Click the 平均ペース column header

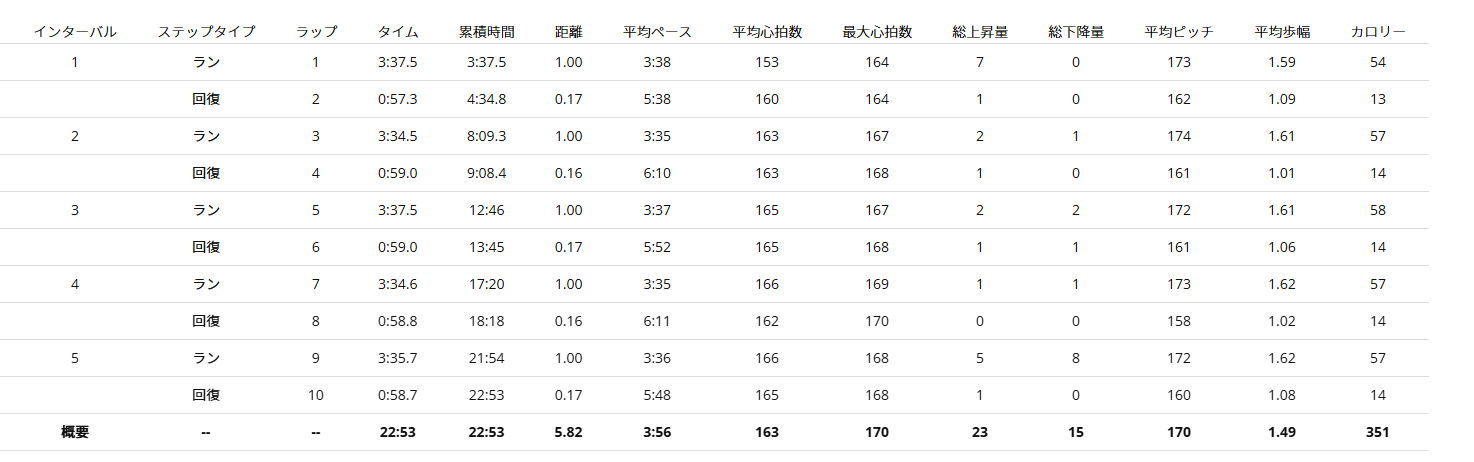(x=657, y=32)
